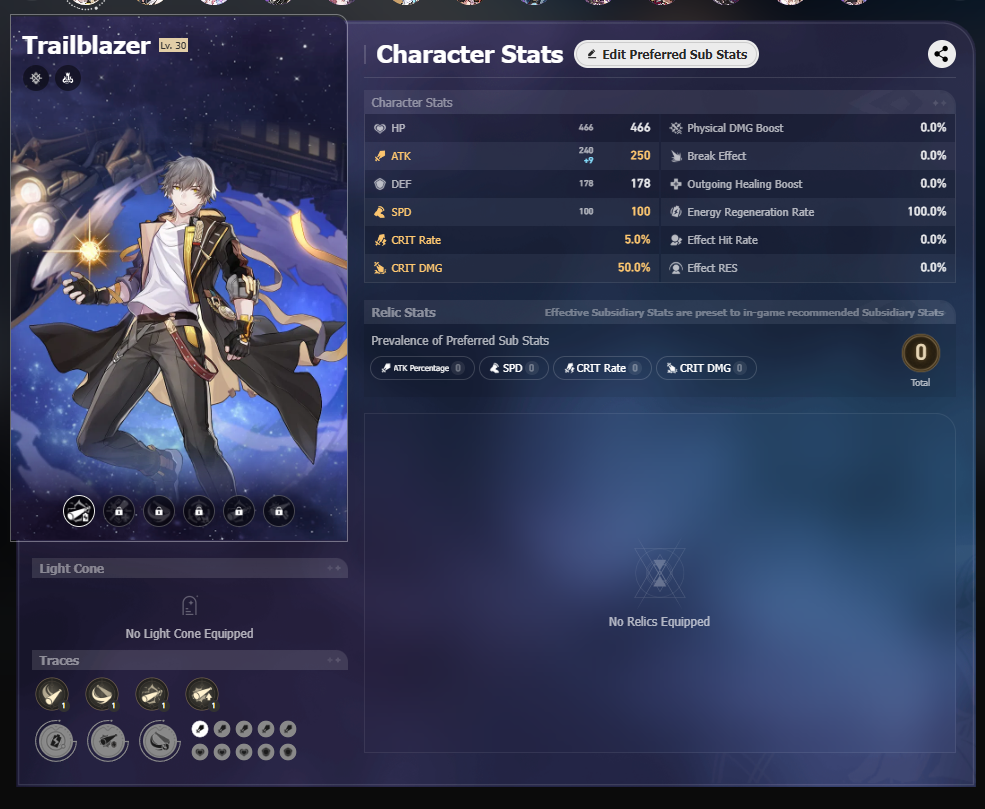The width and height of the screenshot is (985, 809).
Task: Click the Effect RES icon
Action: point(676,268)
